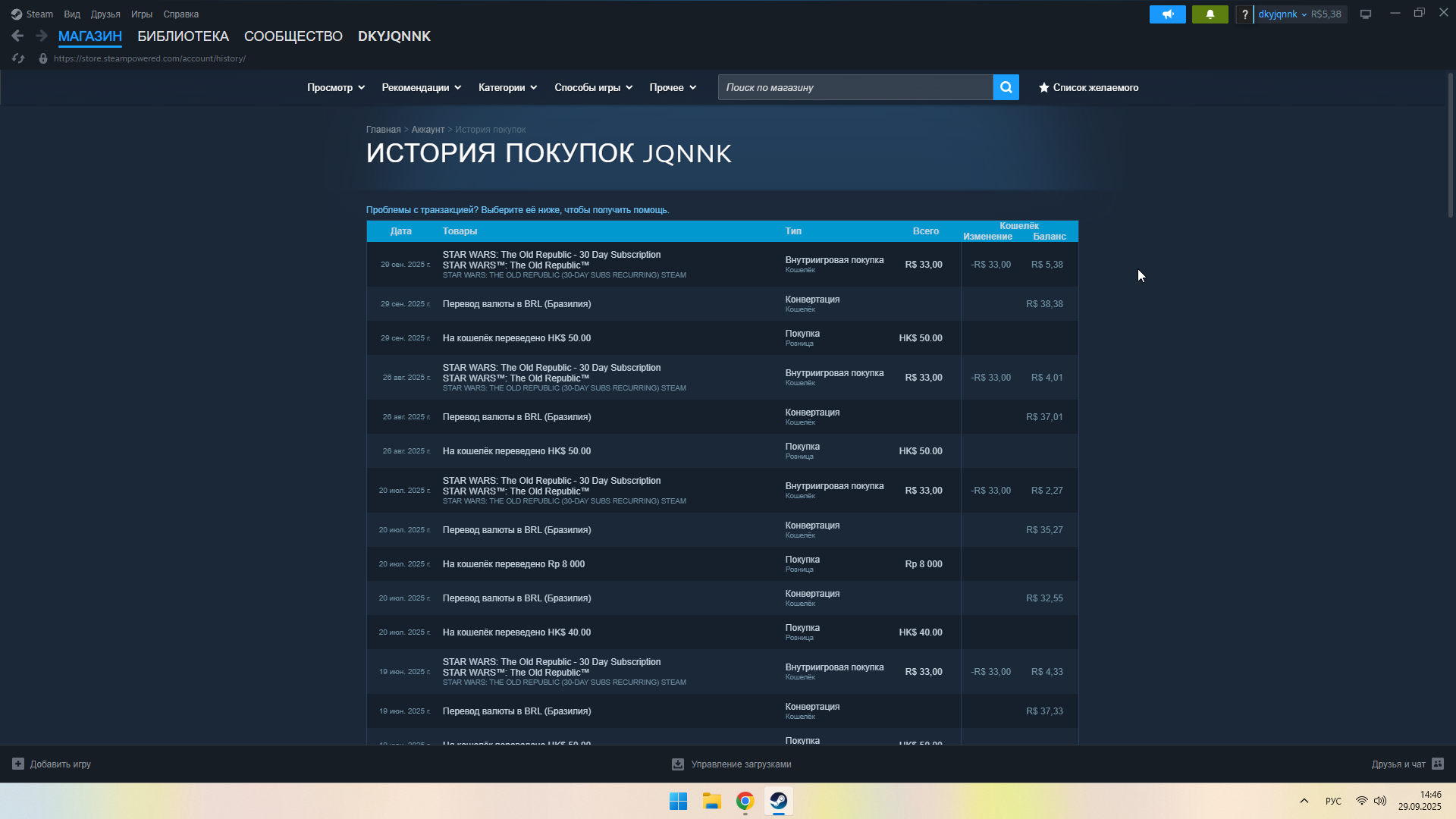Expand the Просмотр dropdown
This screenshot has height=819, width=1456.
[x=336, y=87]
